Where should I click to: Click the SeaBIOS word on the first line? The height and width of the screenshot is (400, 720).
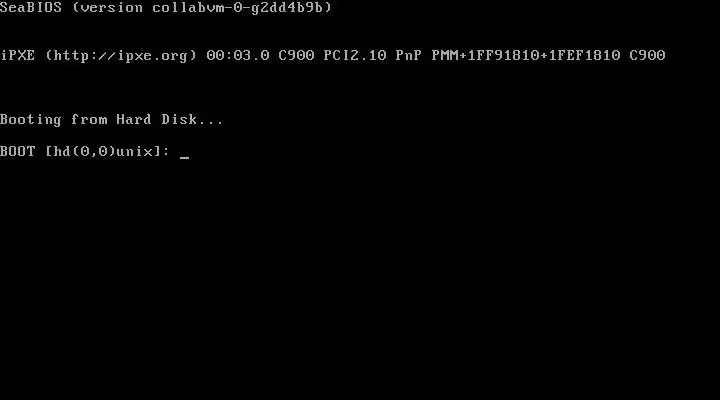(x=31, y=7)
